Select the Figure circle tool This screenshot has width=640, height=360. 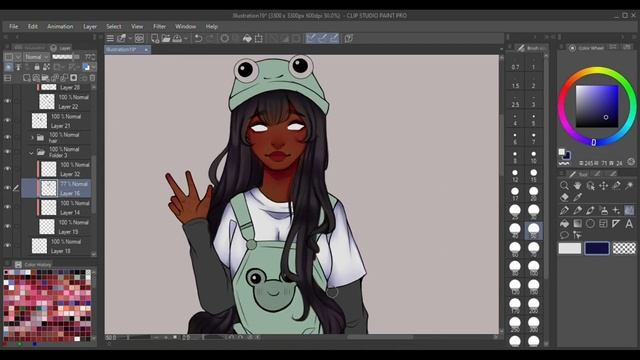tap(591, 223)
